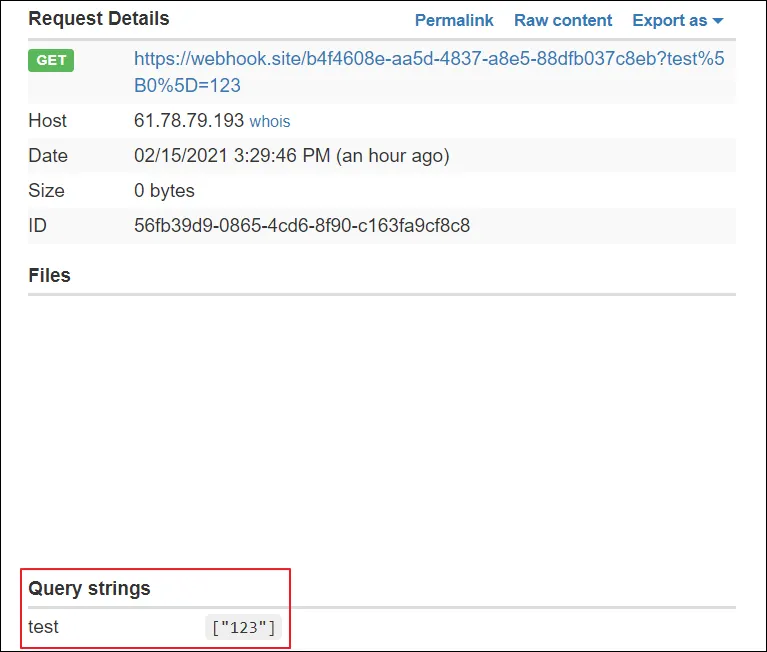Select the date 02/15/2021 3:29:46 PM text
Viewport: 767px width, 652px height.
(x=232, y=156)
